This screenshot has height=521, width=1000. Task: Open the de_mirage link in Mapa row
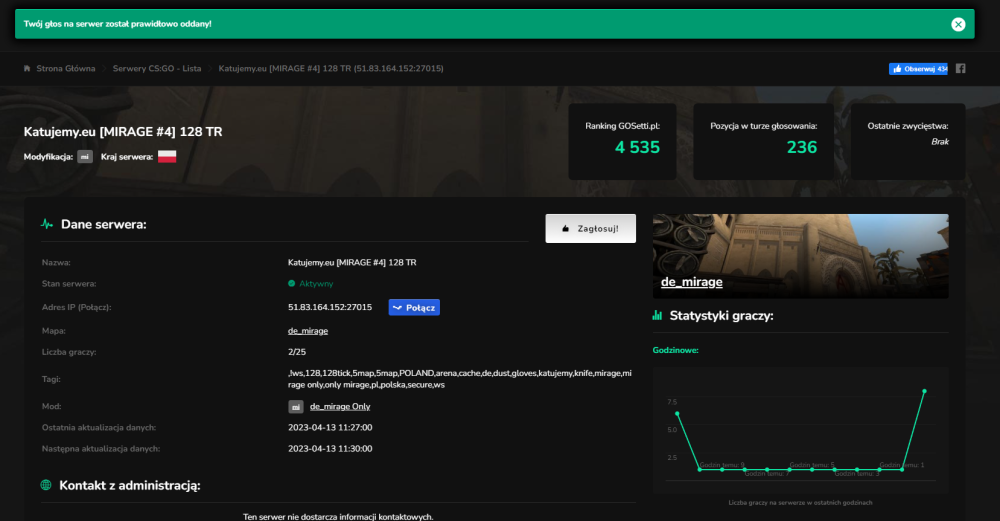[308, 331]
